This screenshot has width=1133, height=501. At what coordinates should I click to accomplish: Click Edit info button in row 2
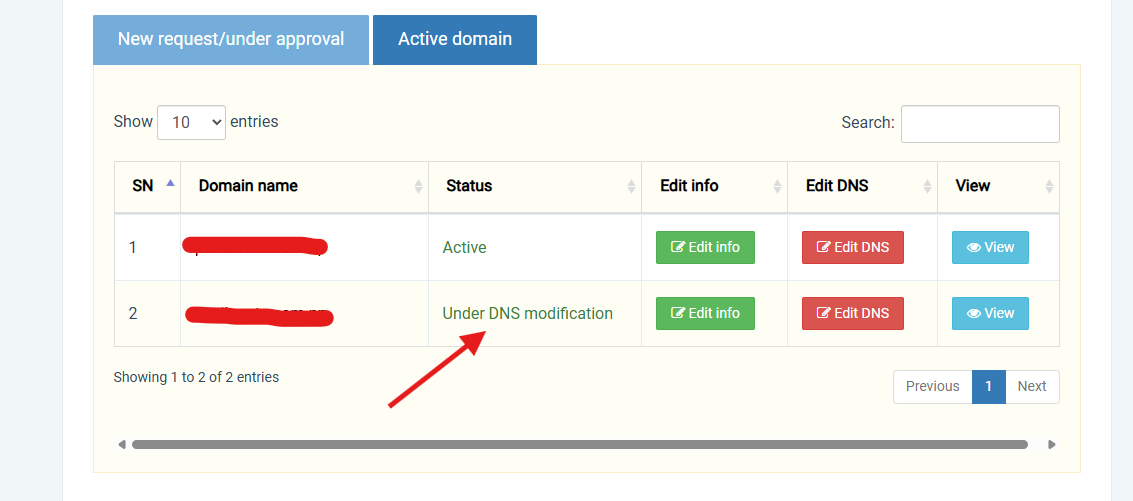point(705,313)
